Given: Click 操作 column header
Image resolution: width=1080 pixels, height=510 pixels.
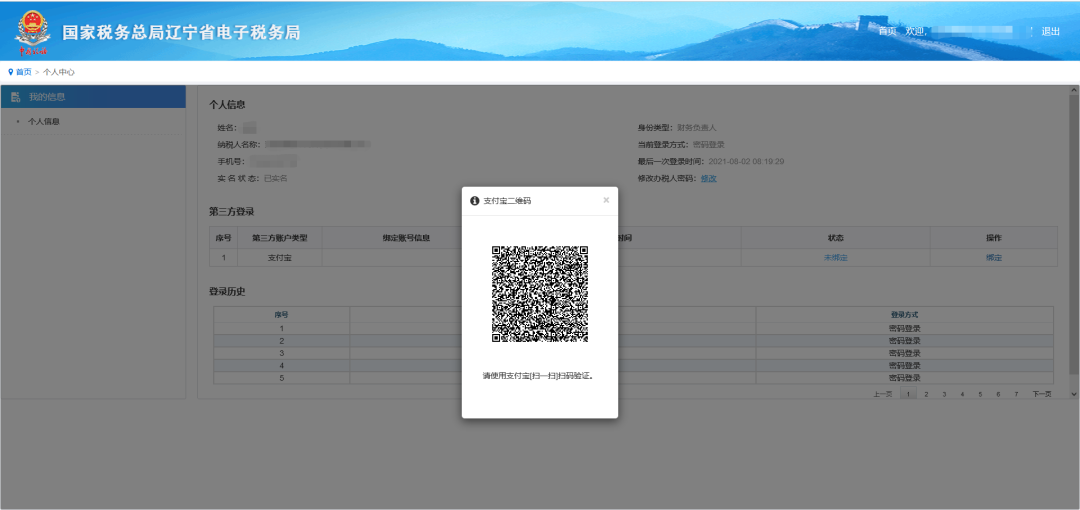Looking at the screenshot, I should click(x=994, y=238).
